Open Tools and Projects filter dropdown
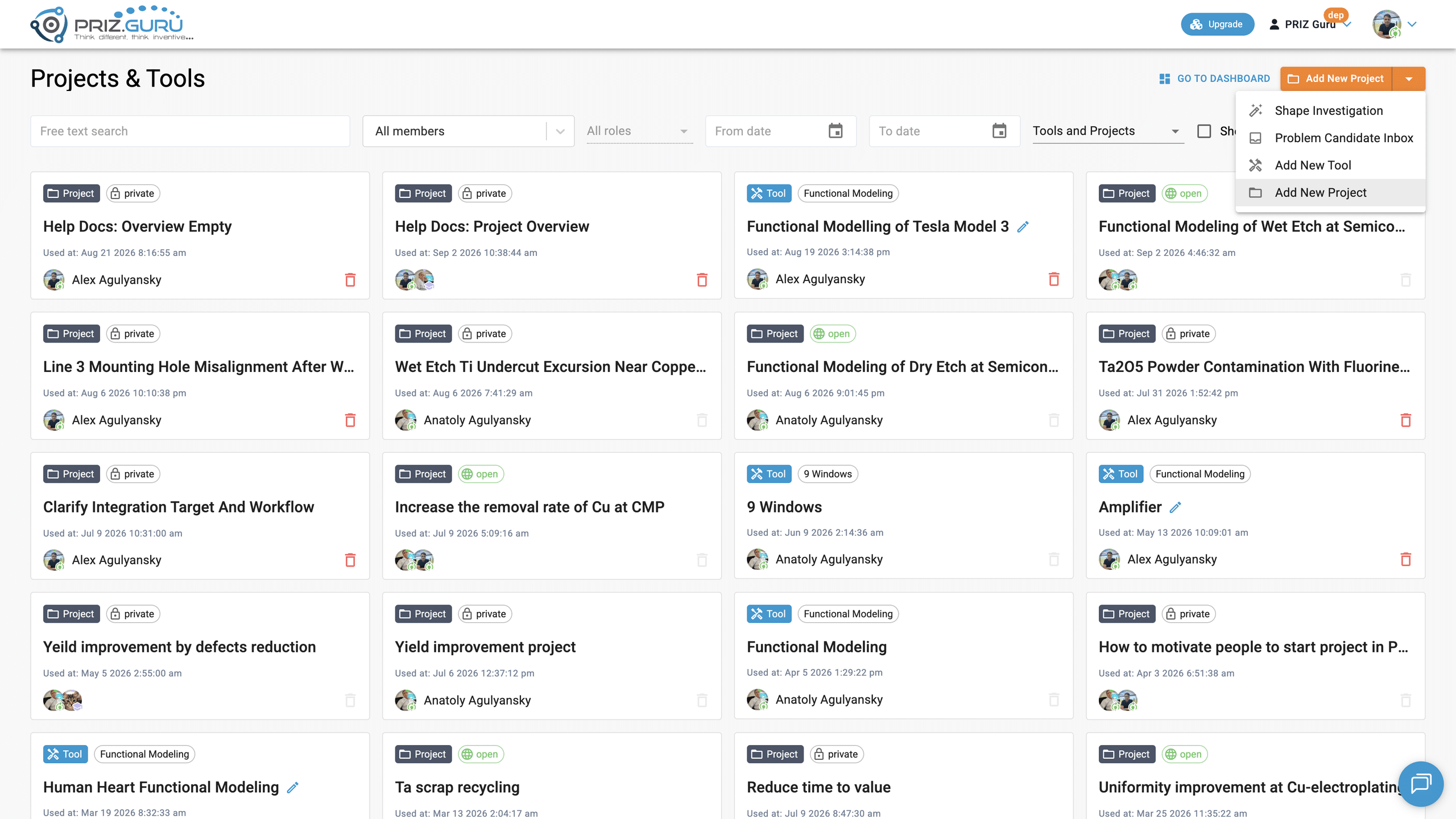The image size is (1456, 819). (x=1108, y=131)
